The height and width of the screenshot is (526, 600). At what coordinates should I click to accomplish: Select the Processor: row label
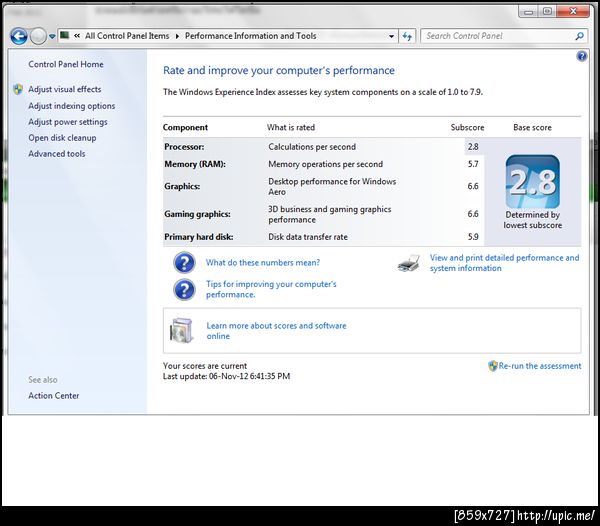pos(184,147)
